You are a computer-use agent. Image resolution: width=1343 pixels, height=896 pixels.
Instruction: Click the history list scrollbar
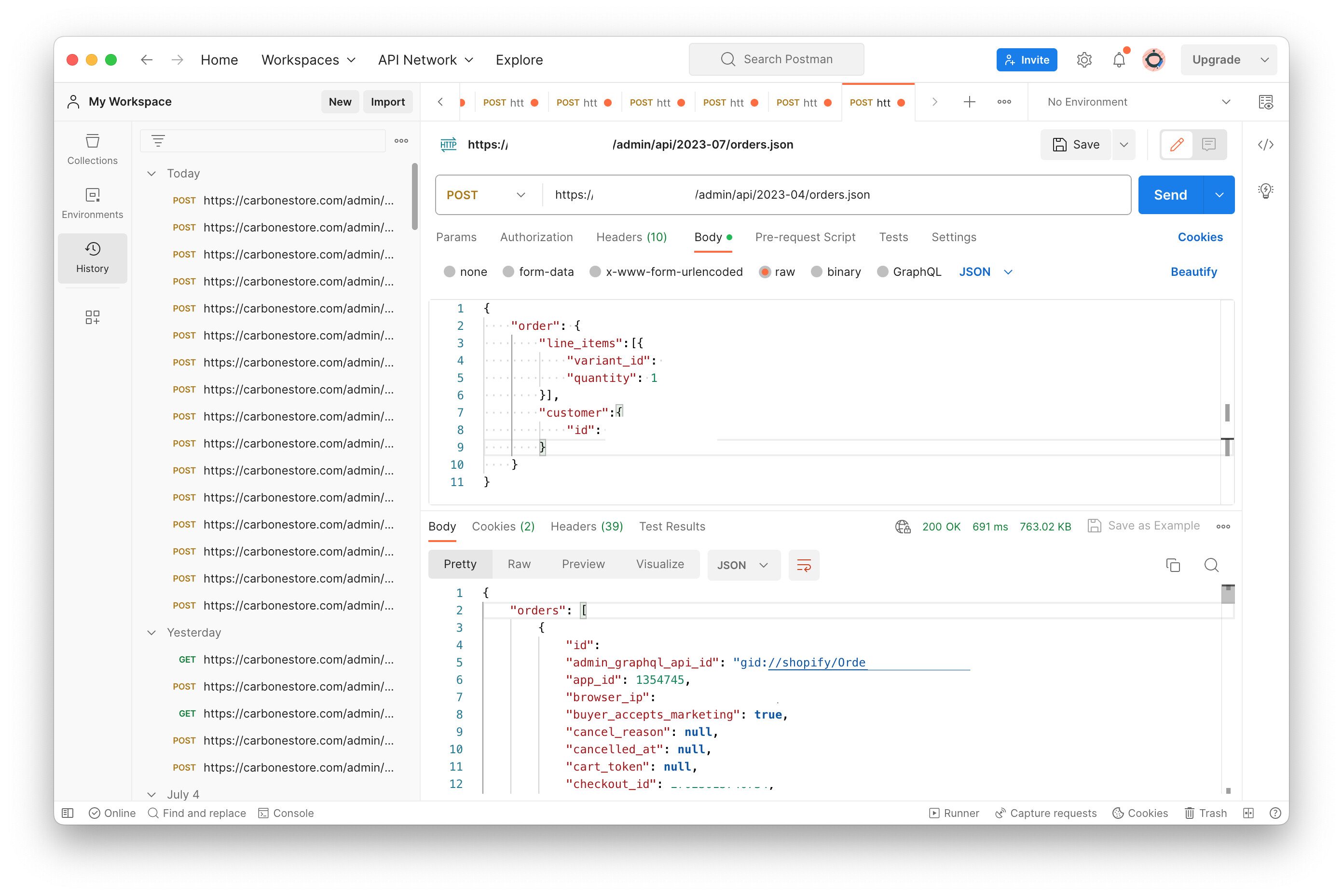[414, 197]
